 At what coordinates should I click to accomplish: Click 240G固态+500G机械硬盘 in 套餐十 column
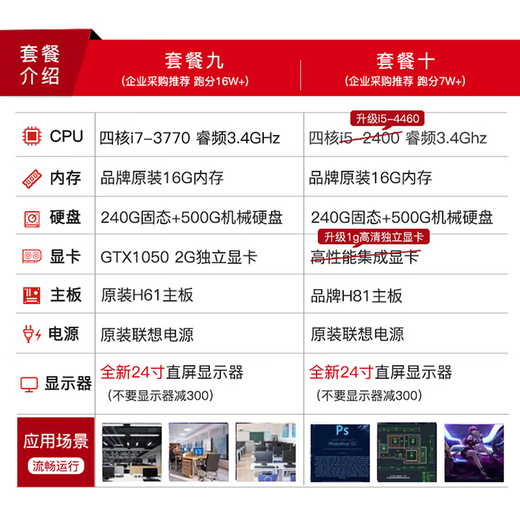click(402, 217)
